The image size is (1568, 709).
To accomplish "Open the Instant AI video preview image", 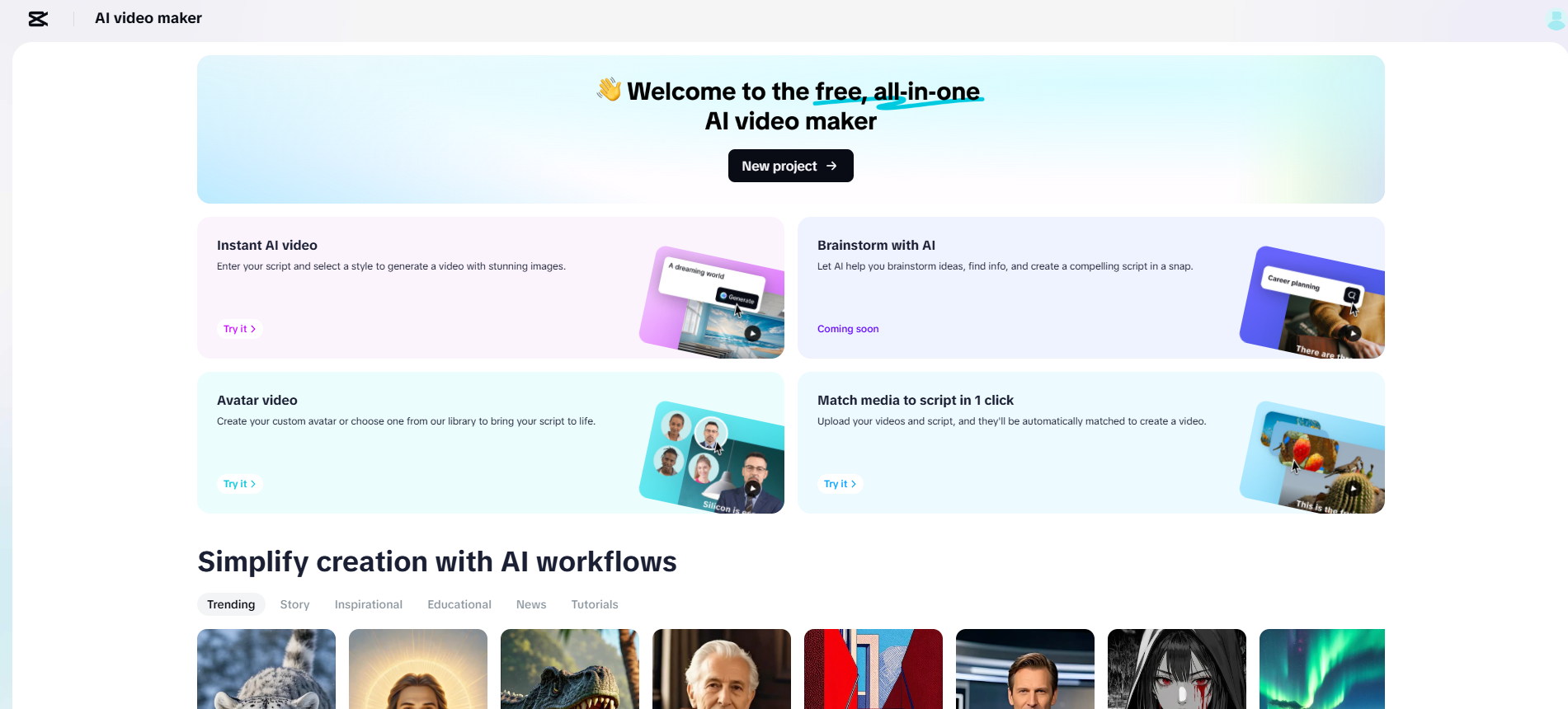I will coord(712,303).
